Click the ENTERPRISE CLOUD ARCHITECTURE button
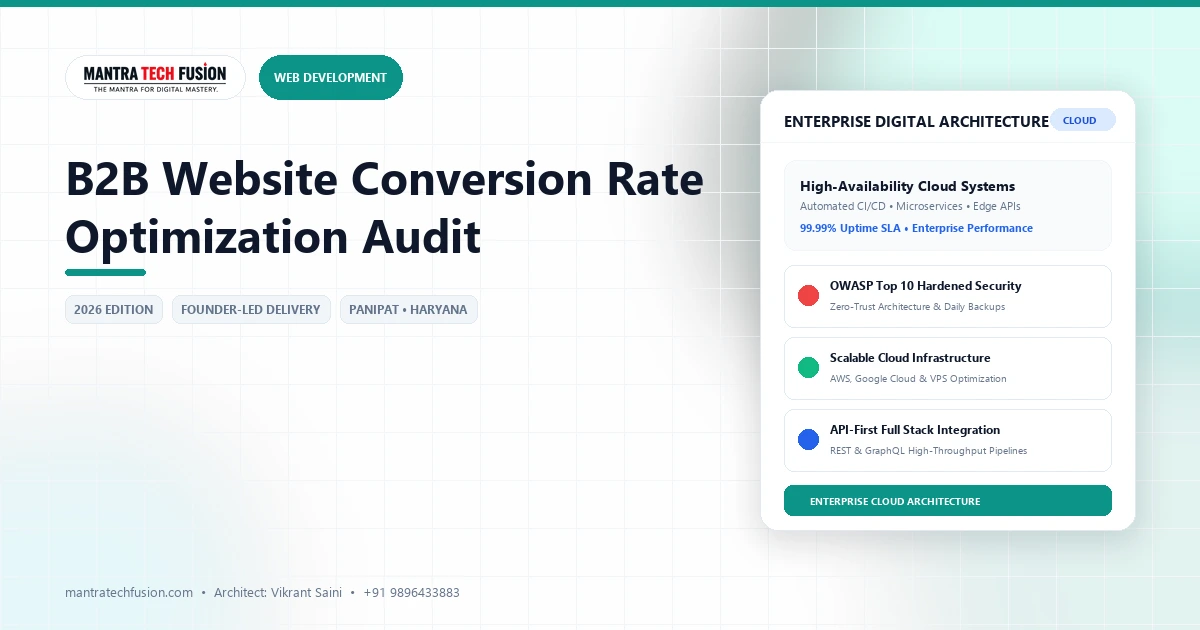The image size is (1200, 630). (947, 501)
